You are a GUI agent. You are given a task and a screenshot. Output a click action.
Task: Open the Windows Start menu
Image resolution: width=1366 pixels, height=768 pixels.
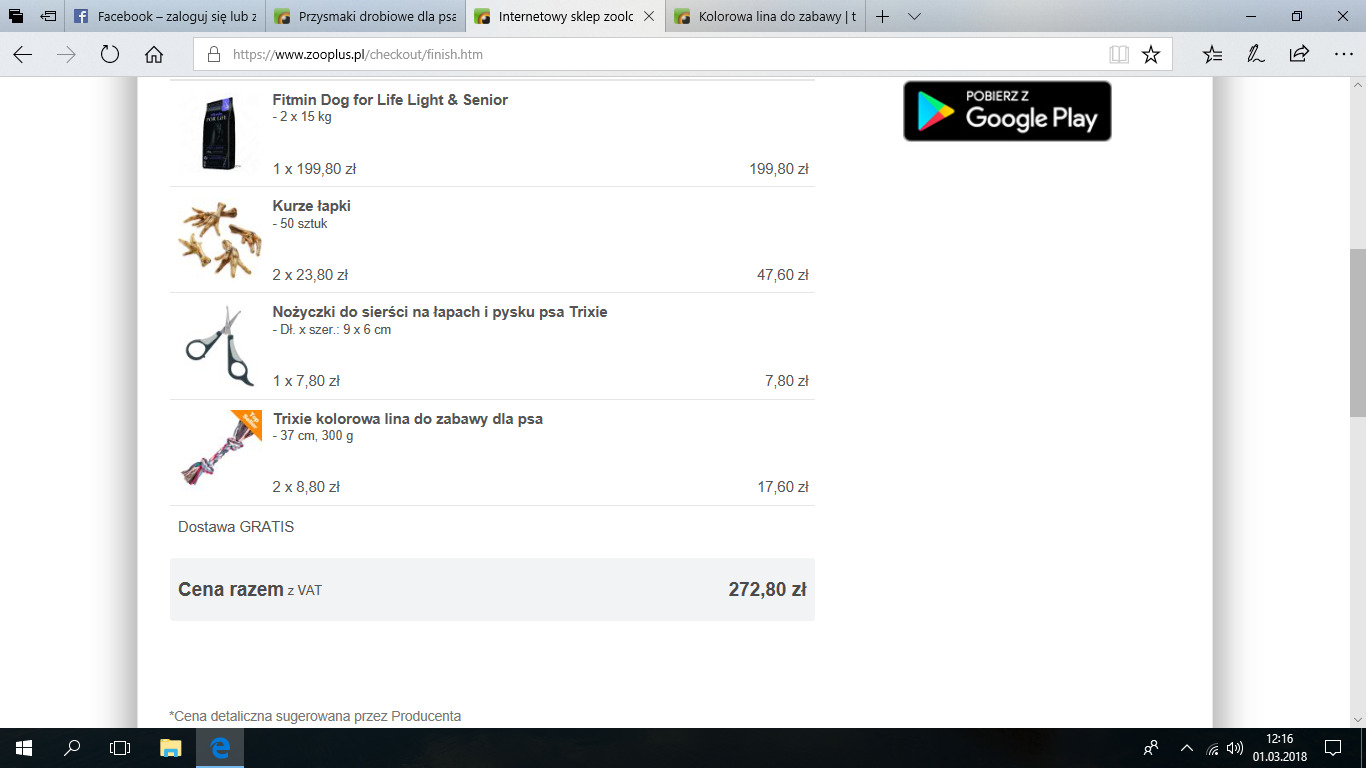24,748
